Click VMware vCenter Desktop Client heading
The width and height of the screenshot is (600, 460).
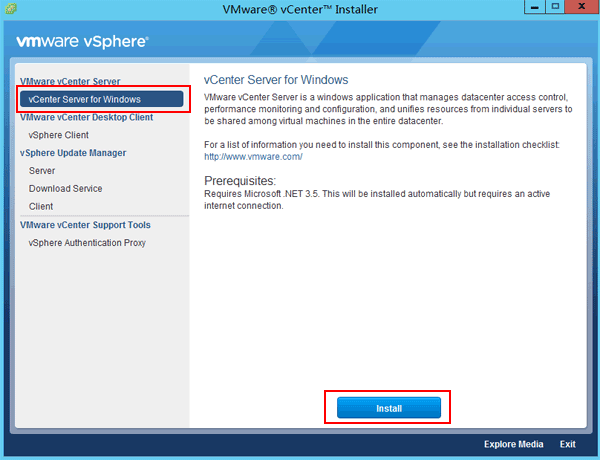(x=86, y=117)
